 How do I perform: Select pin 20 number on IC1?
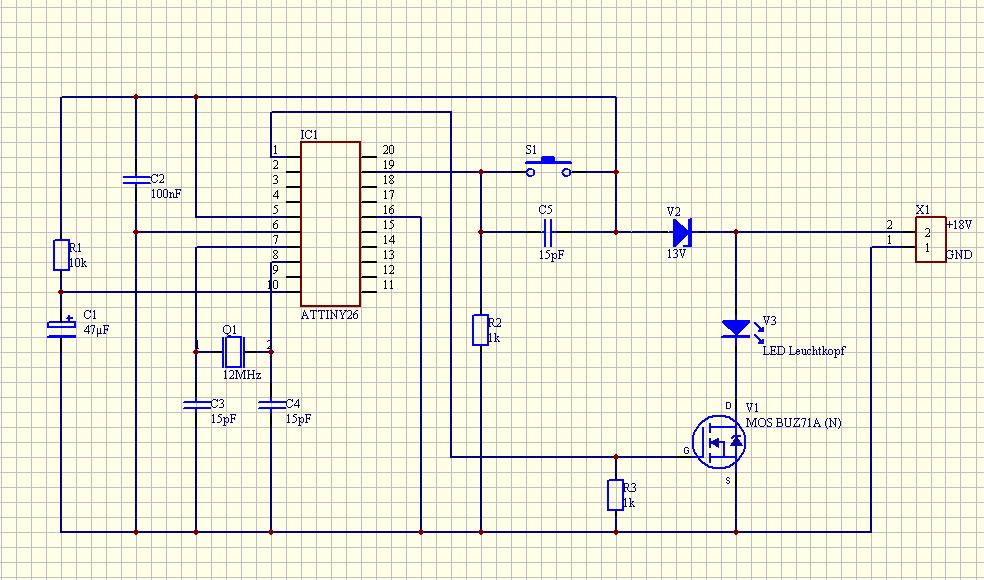tap(388, 149)
